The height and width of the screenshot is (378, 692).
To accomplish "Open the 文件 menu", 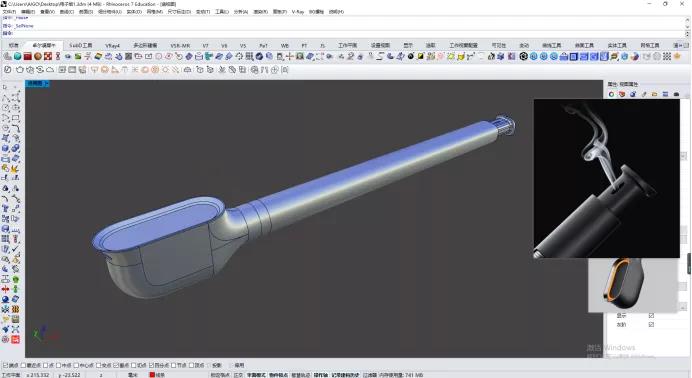I will click(x=9, y=11).
